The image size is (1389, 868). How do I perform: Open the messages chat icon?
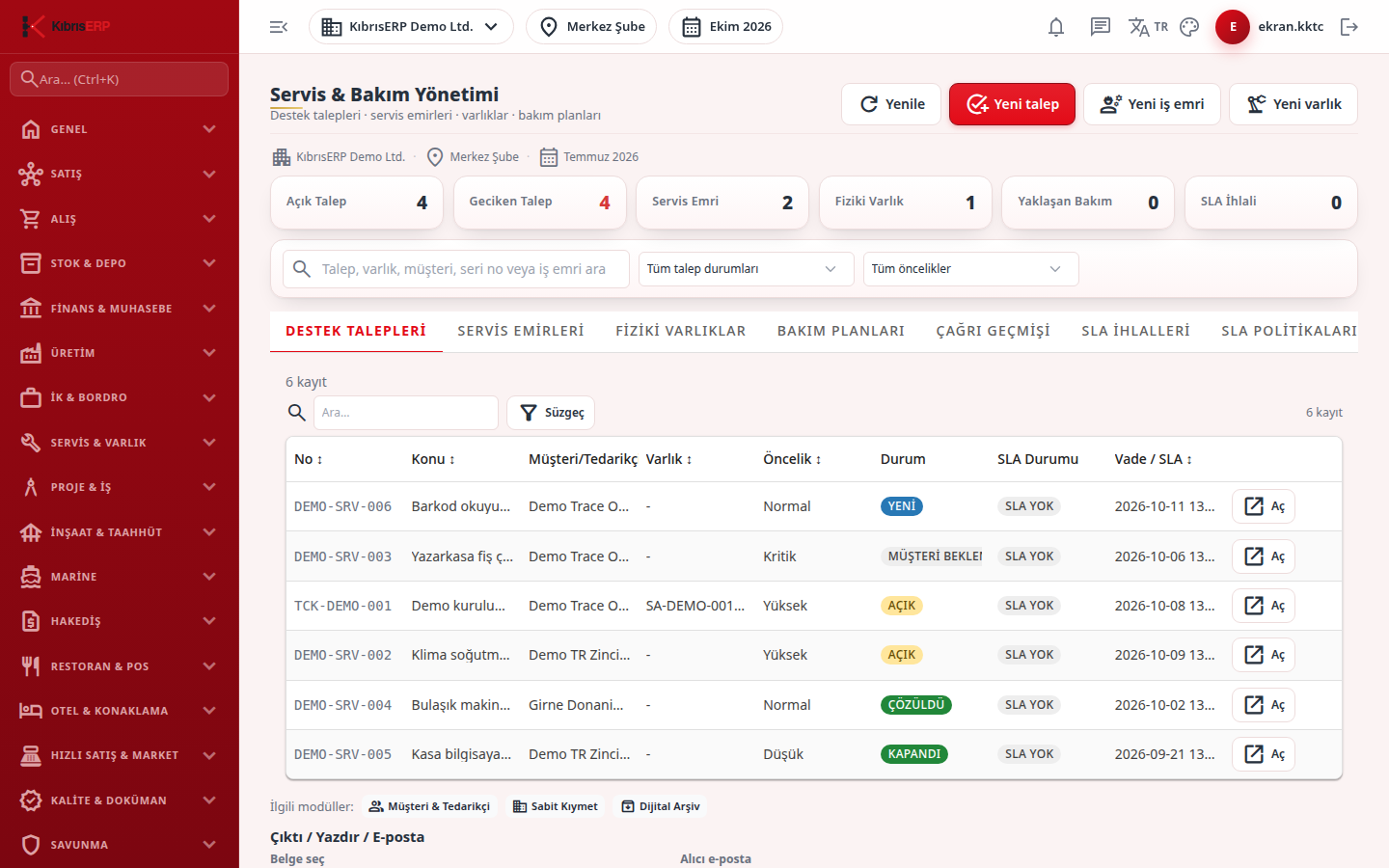(x=1101, y=27)
